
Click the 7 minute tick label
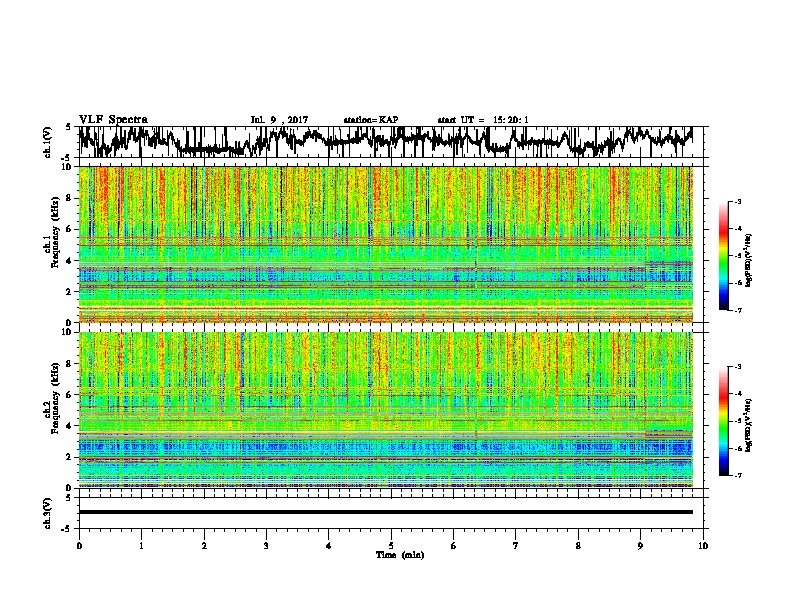pos(516,546)
